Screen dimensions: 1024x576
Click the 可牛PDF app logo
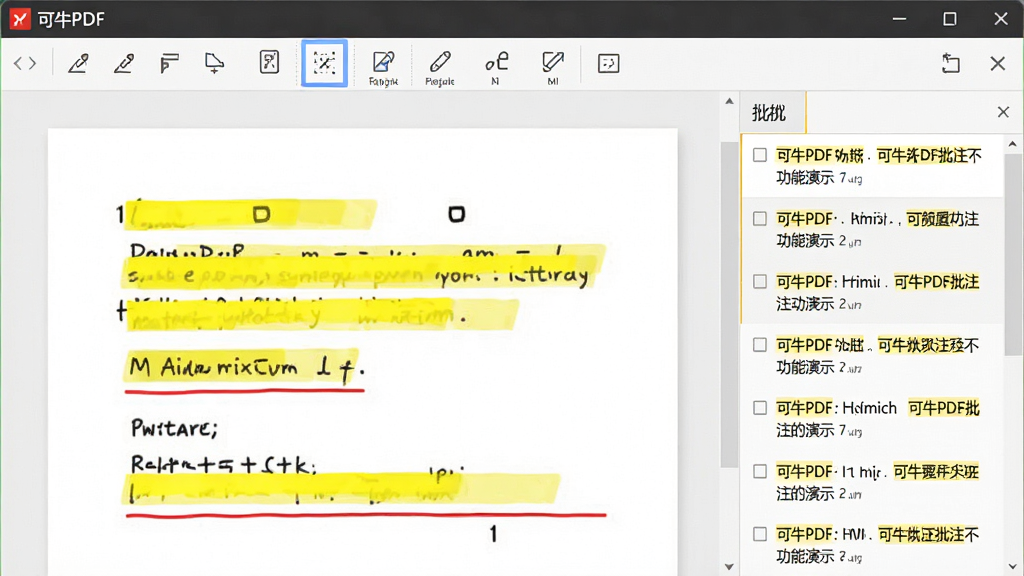(x=20, y=19)
